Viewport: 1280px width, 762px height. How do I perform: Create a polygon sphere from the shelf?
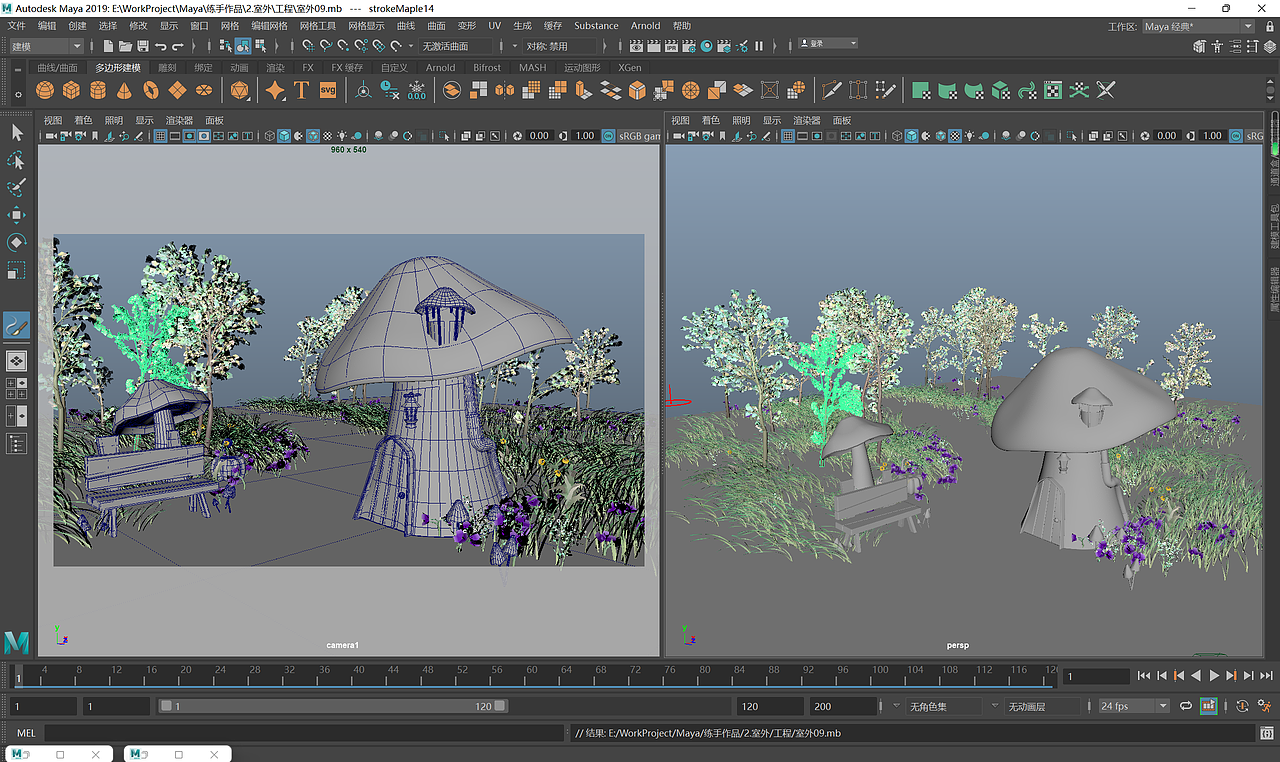tap(45, 91)
